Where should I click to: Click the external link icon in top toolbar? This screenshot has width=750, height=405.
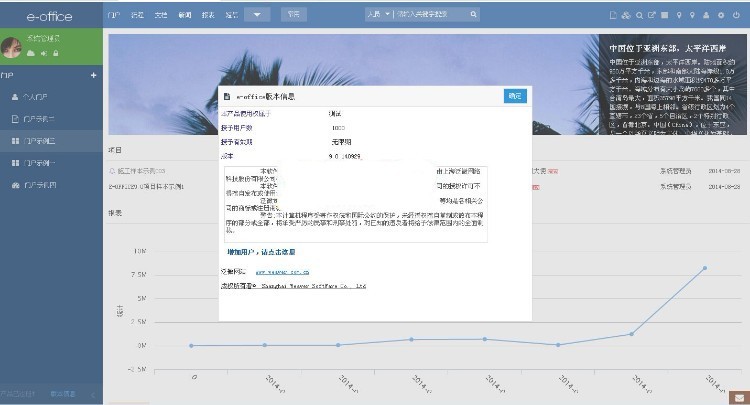pyautogui.click(x=652, y=15)
